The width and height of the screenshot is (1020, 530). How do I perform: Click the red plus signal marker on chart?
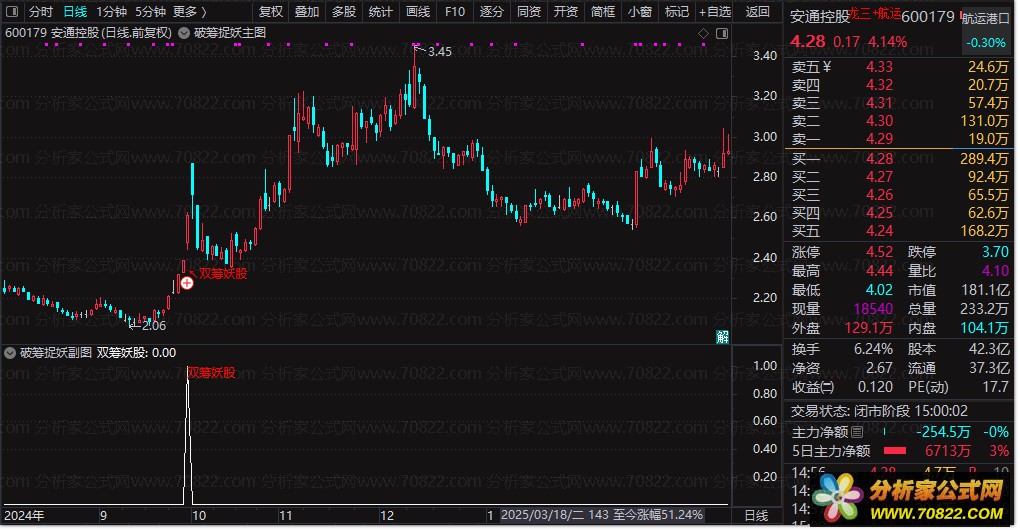[x=187, y=283]
